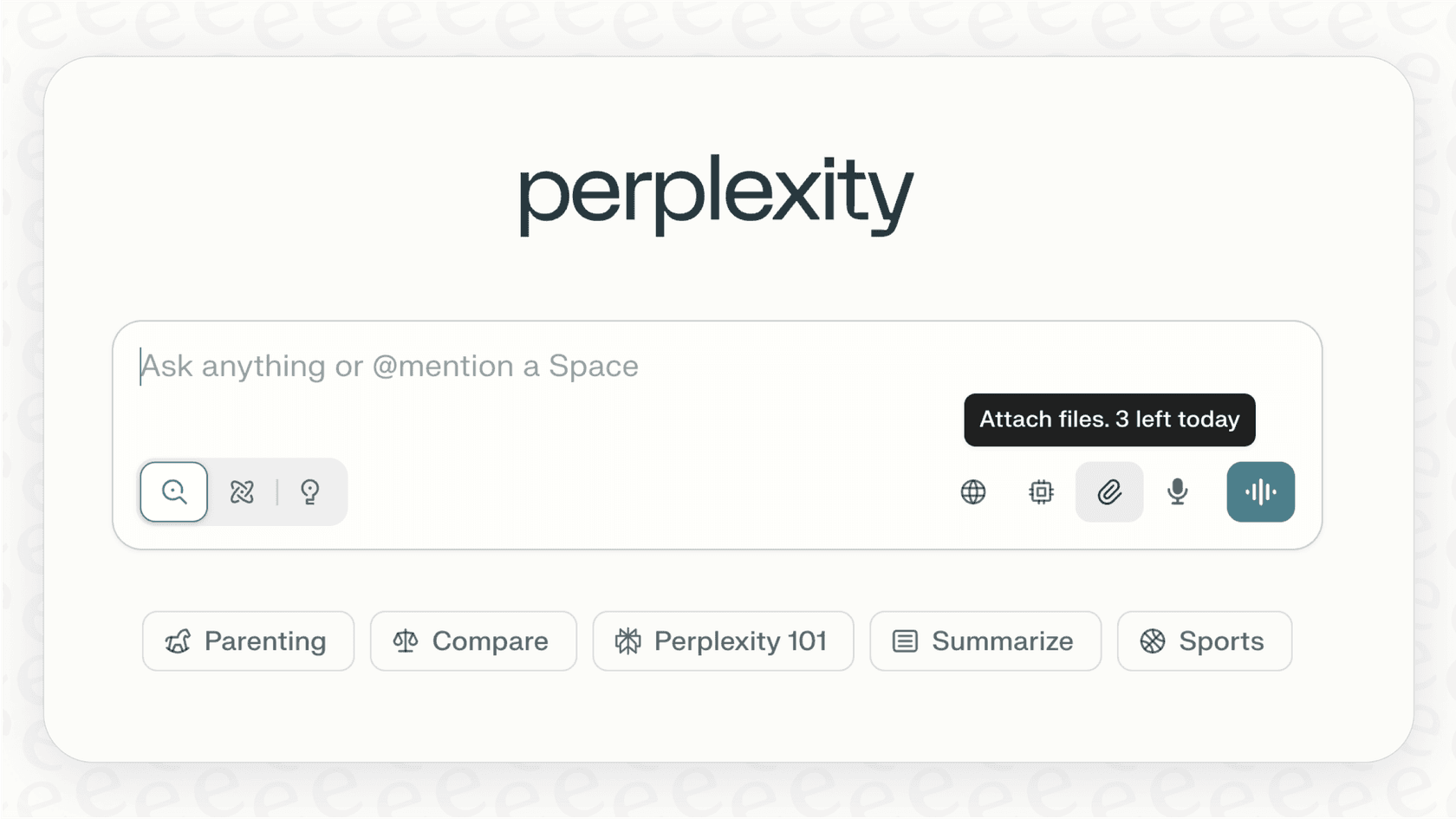The height and width of the screenshot is (819, 1456).
Task: Click the Attach files tooltip
Action: (x=1109, y=419)
